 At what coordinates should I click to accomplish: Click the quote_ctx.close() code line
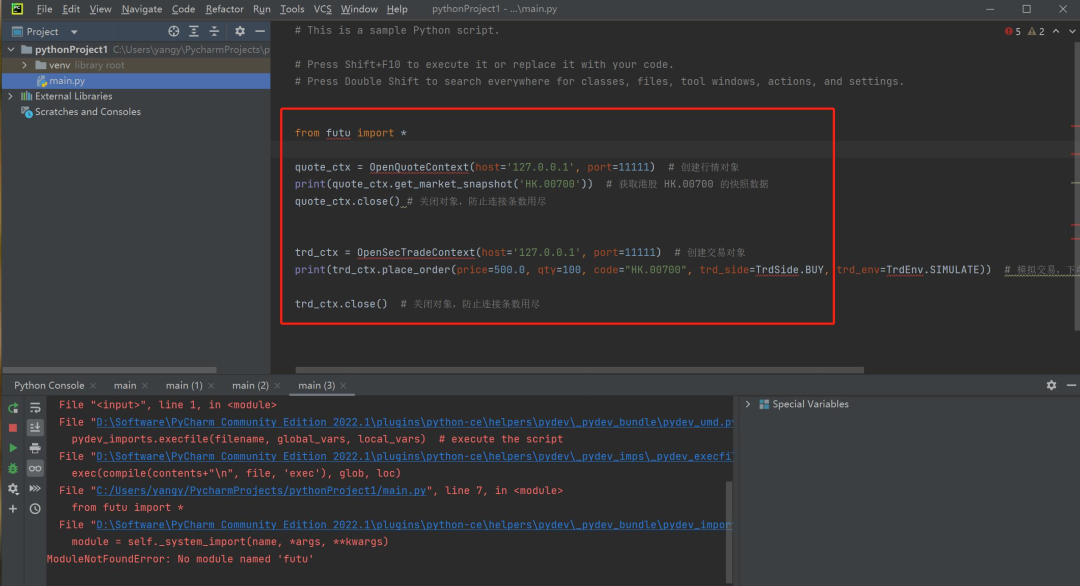[x=347, y=201]
